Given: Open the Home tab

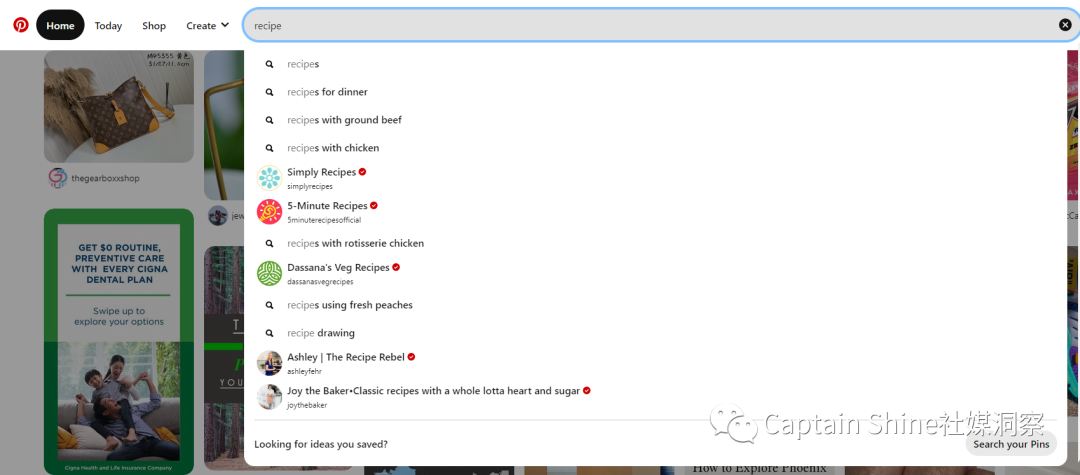Looking at the screenshot, I should [60, 25].
